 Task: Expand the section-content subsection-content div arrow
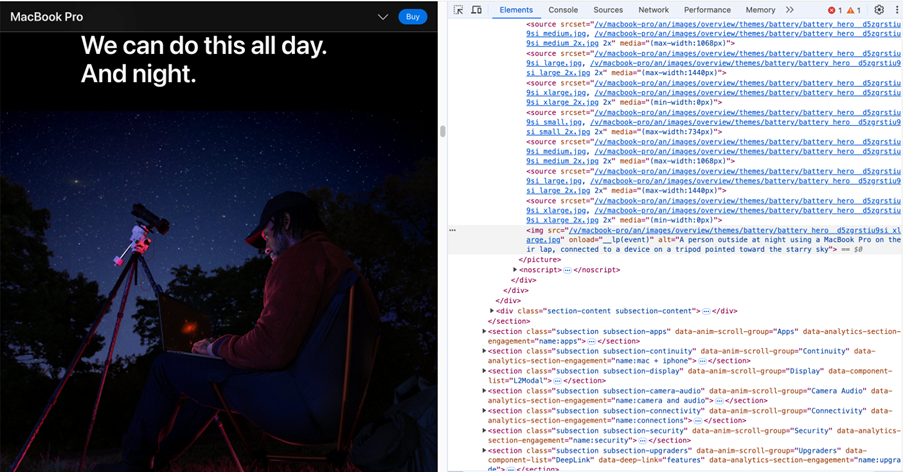(492, 311)
